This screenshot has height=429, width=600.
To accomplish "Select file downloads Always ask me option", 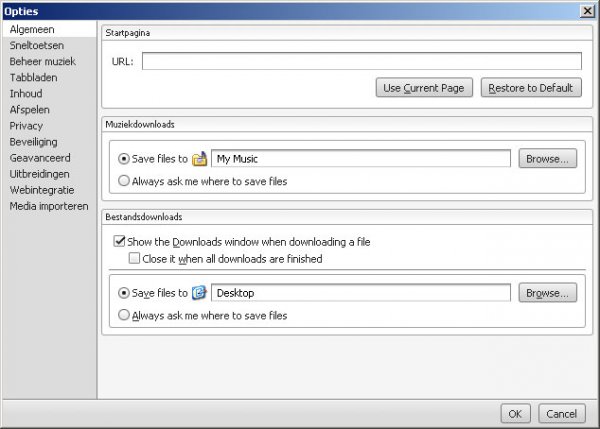I will [124, 315].
